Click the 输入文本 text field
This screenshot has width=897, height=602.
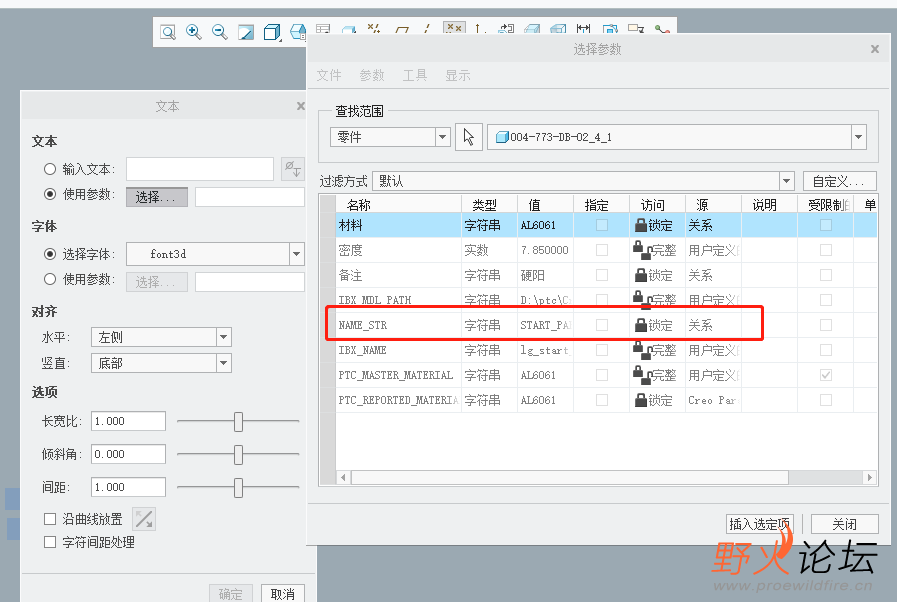click(200, 169)
